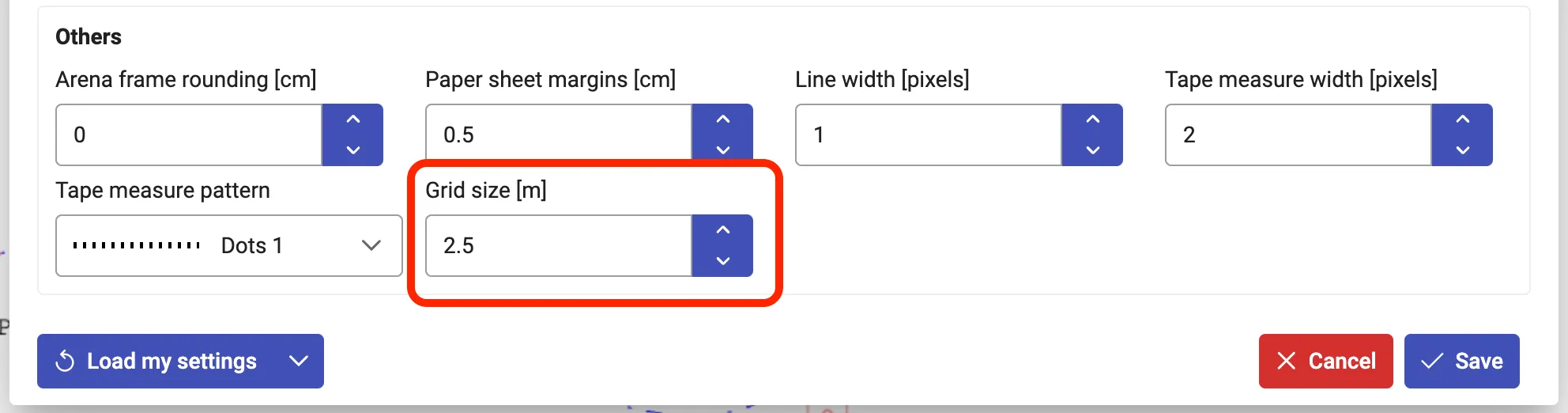The height and width of the screenshot is (413, 1568).
Task: Increase Tape measure width value
Action: click(1462, 119)
